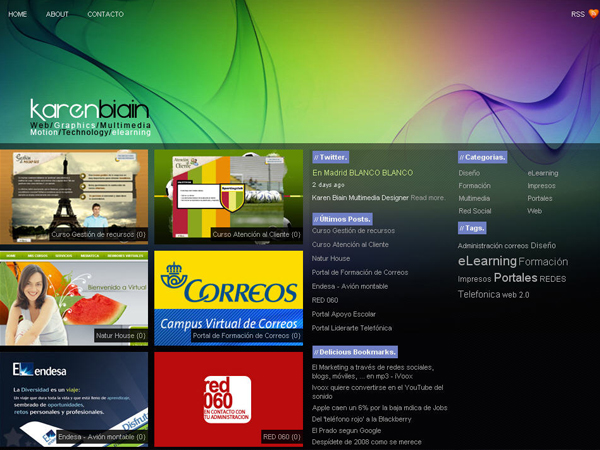Open post 'Portal Apoyo Escolar'
This screenshot has height=450, width=600.
[x=344, y=314]
